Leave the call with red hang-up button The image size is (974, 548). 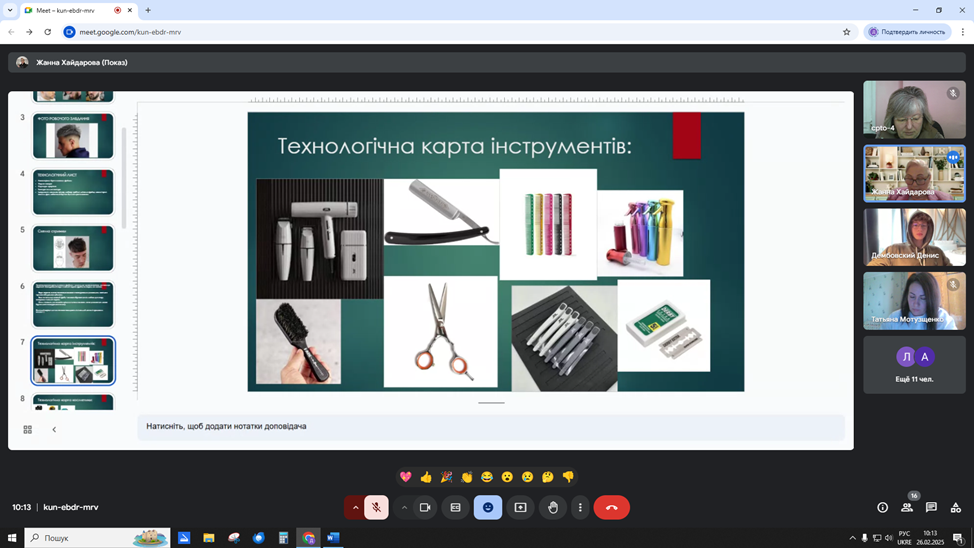[612, 507]
